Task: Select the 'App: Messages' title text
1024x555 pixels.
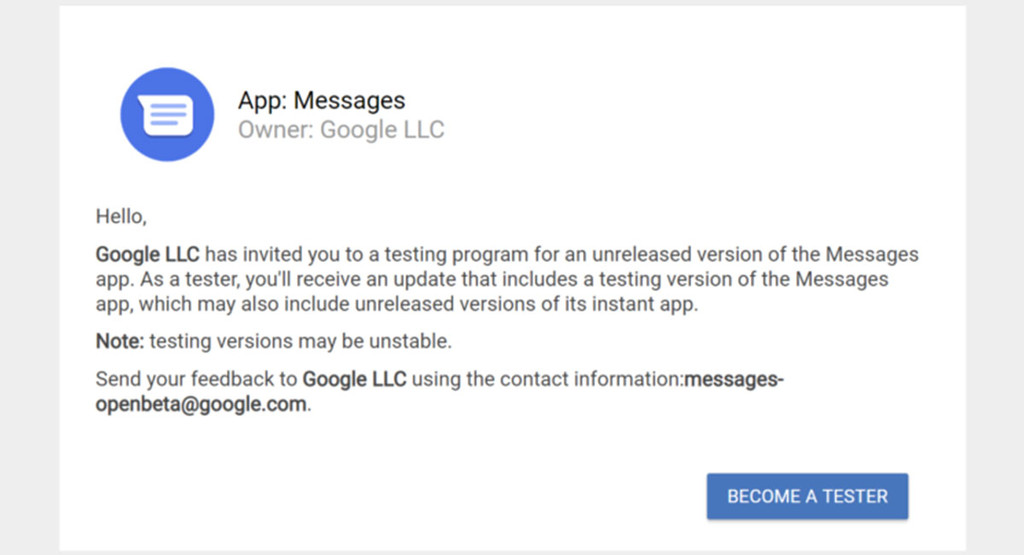Action: point(321,100)
